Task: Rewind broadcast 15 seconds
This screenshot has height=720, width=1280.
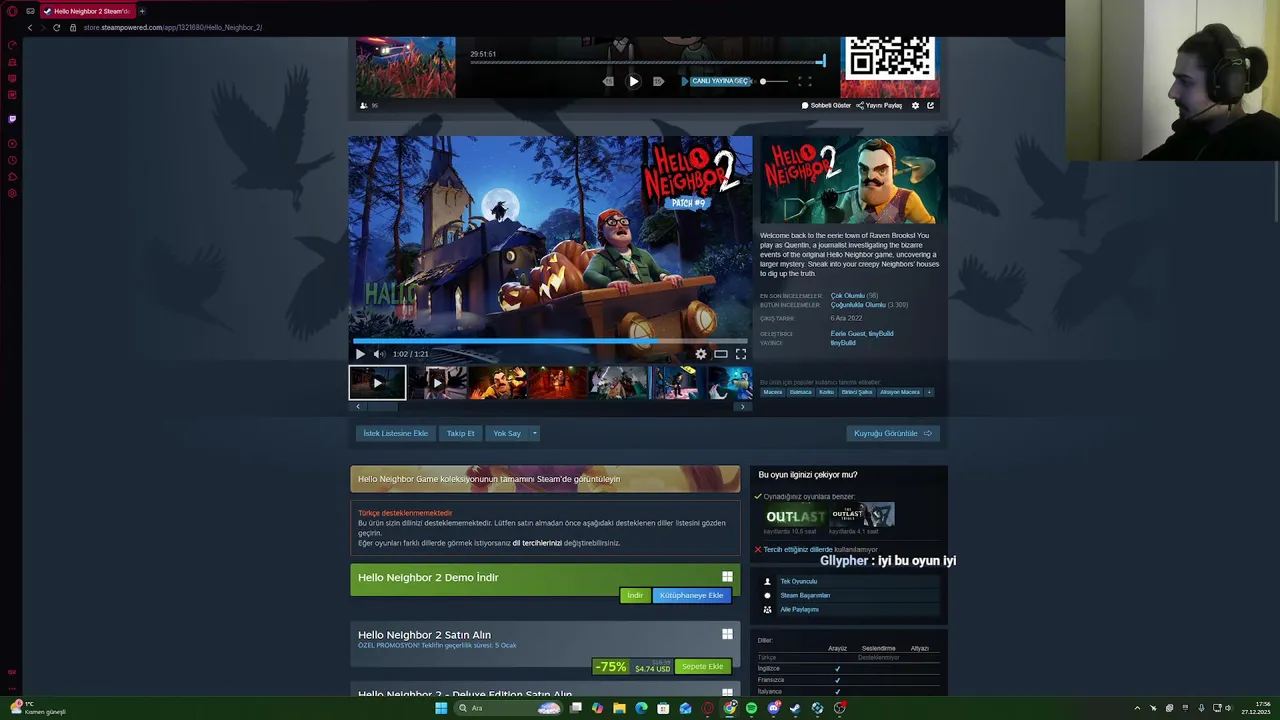Action: (608, 81)
